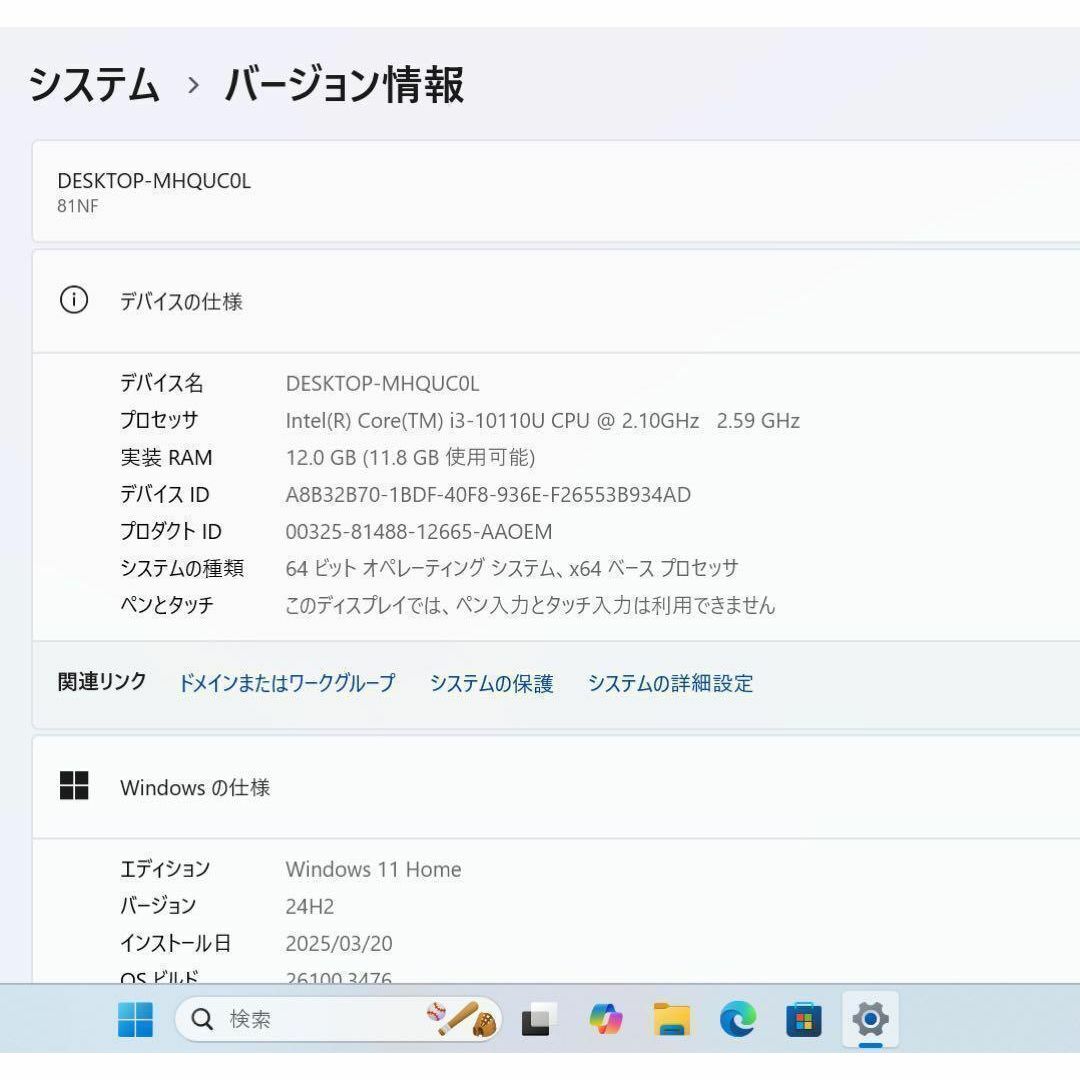Viewport: 1080px width, 1080px height.
Task: Open Microsoft Store from the taskbar
Action: (x=803, y=1019)
